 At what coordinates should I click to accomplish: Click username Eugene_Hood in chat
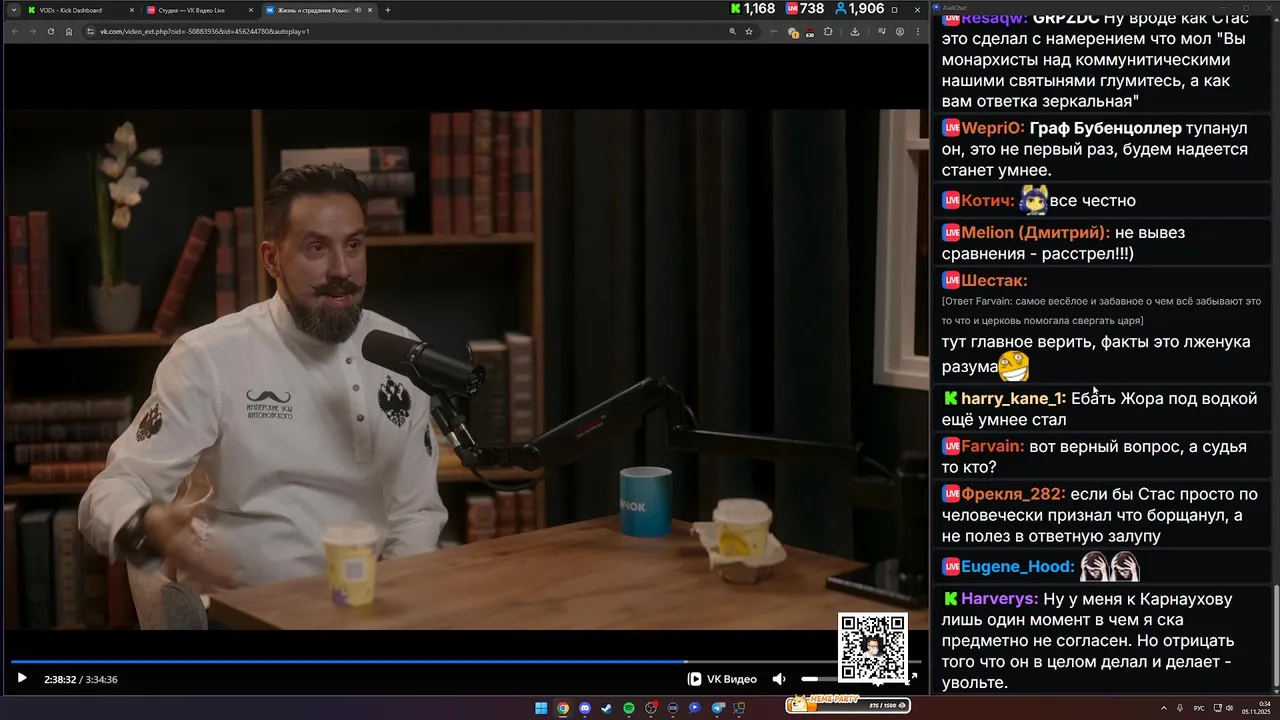coord(1018,567)
